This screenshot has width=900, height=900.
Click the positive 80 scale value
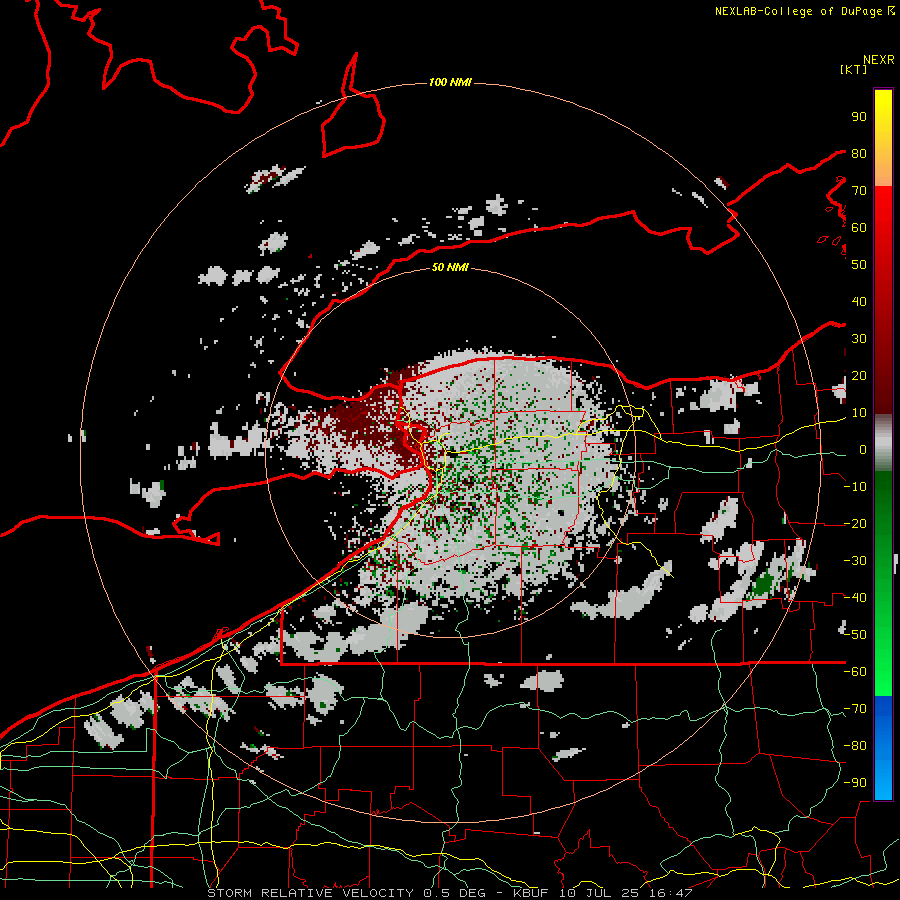coord(859,153)
